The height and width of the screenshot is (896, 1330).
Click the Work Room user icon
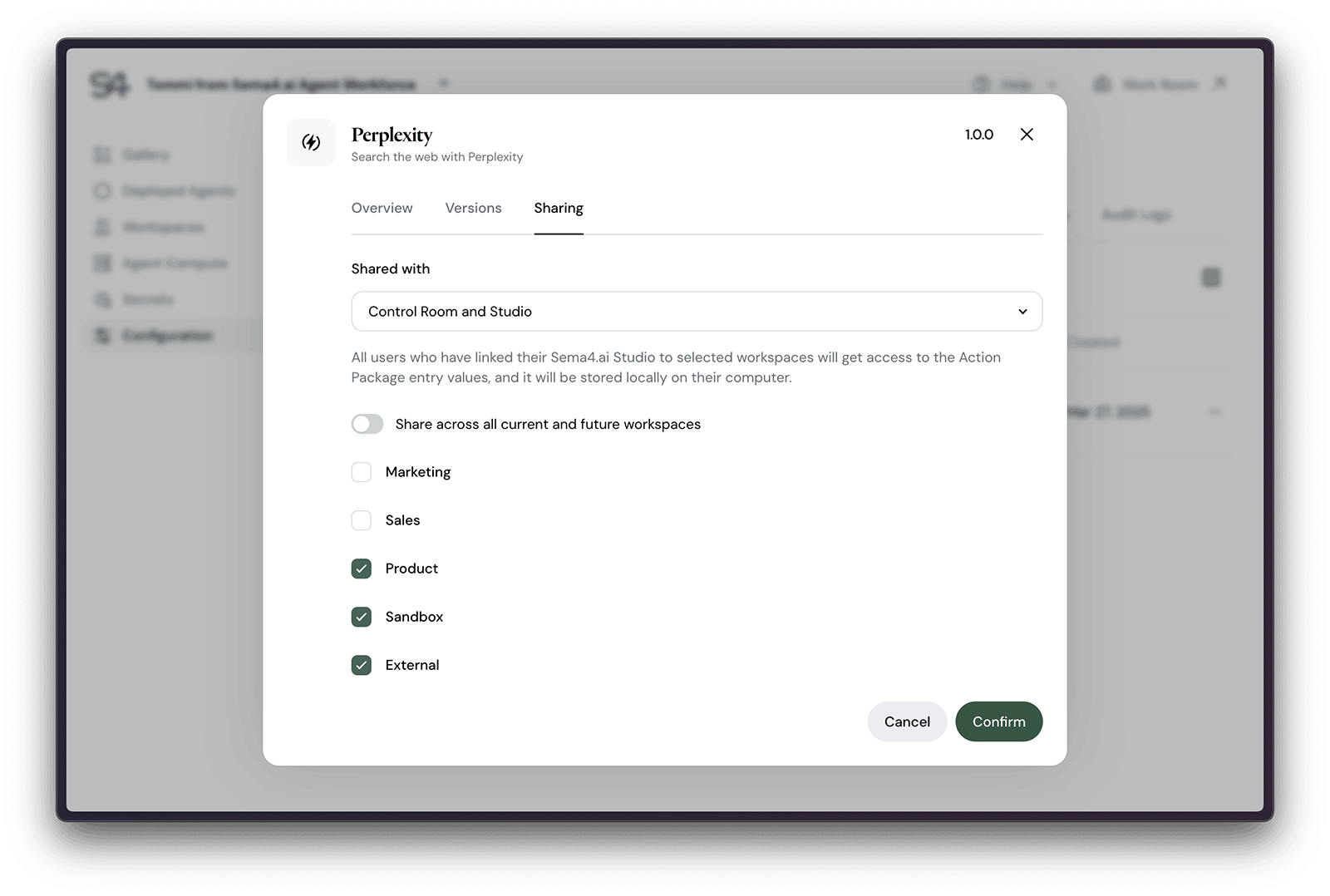coord(1103,83)
